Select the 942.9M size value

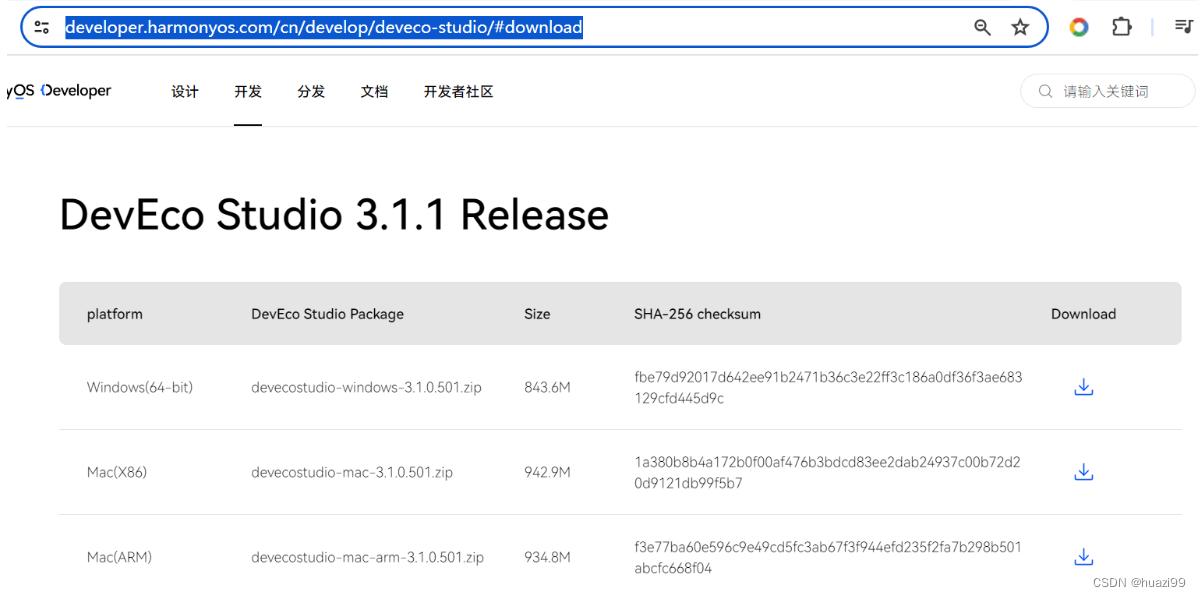pyautogui.click(x=547, y=472)
